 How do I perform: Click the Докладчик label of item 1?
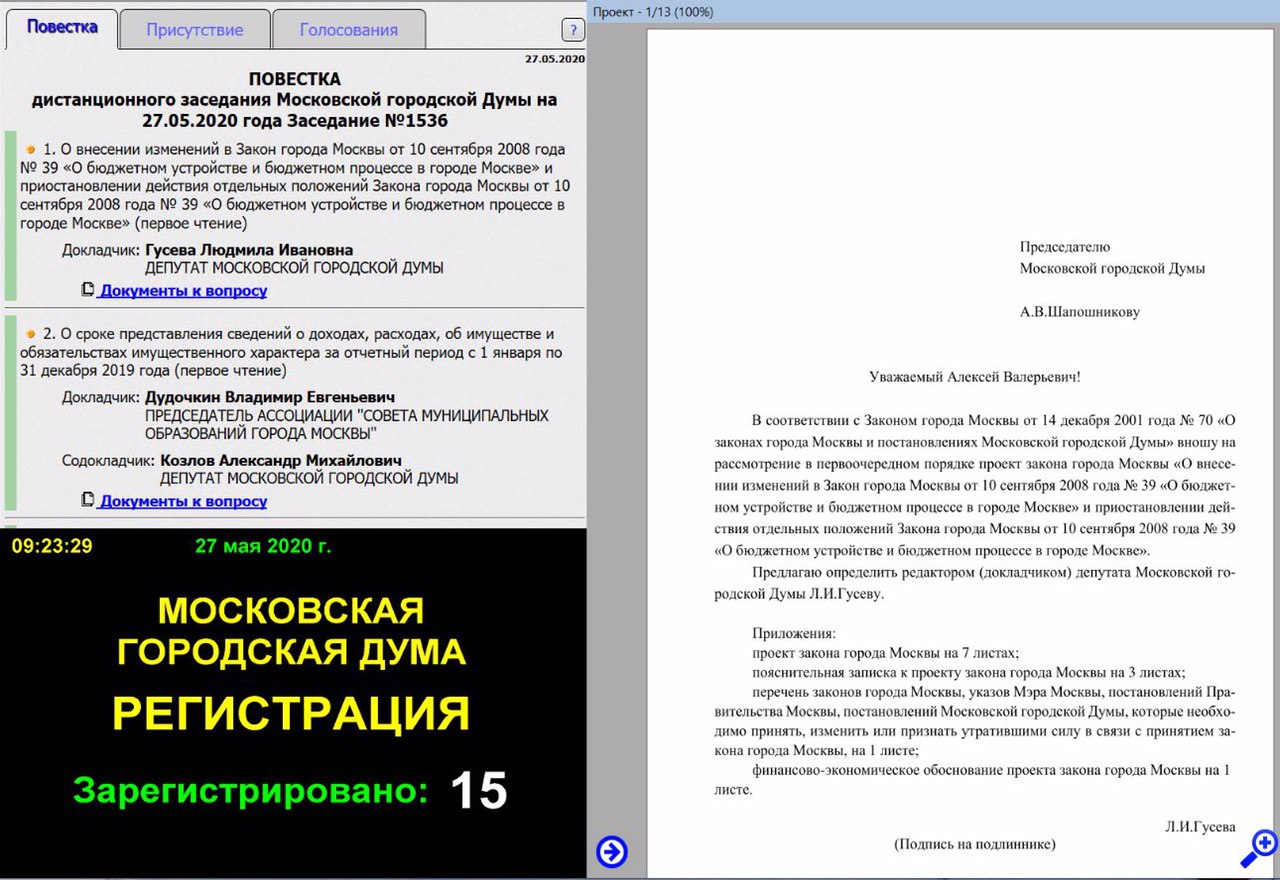[x=101, y=250]
